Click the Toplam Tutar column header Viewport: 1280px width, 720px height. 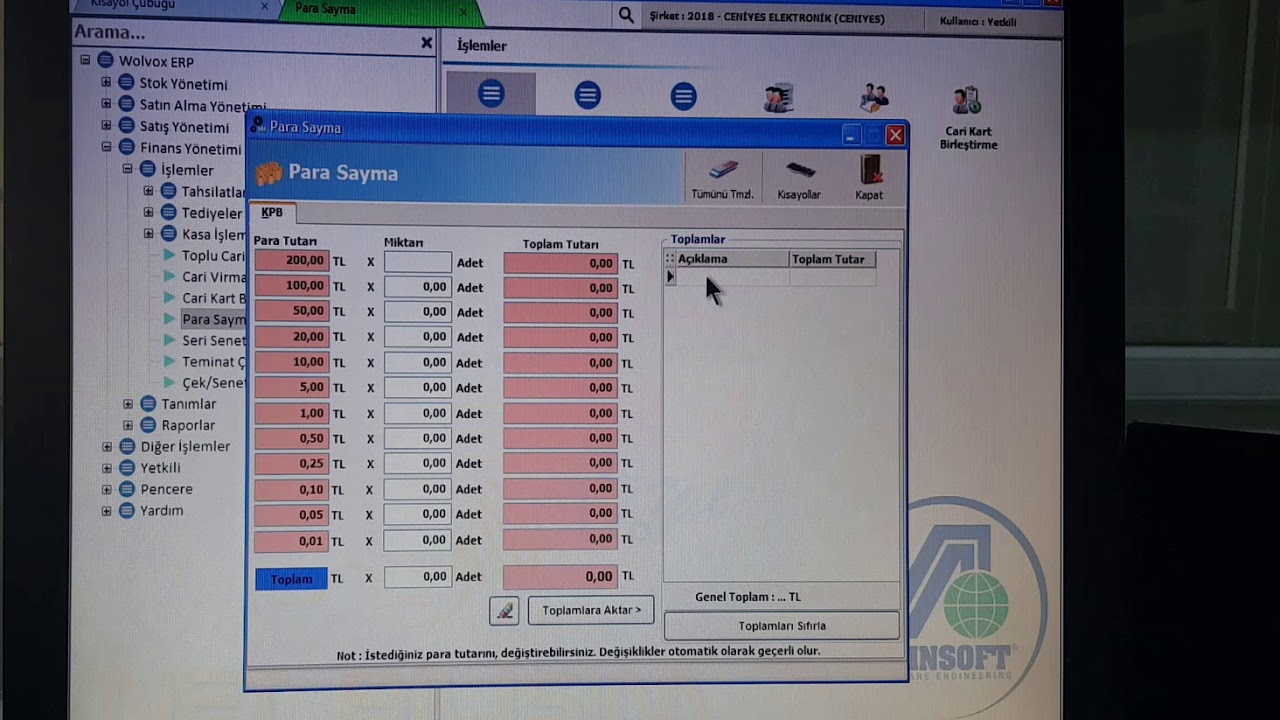[832, 259]
